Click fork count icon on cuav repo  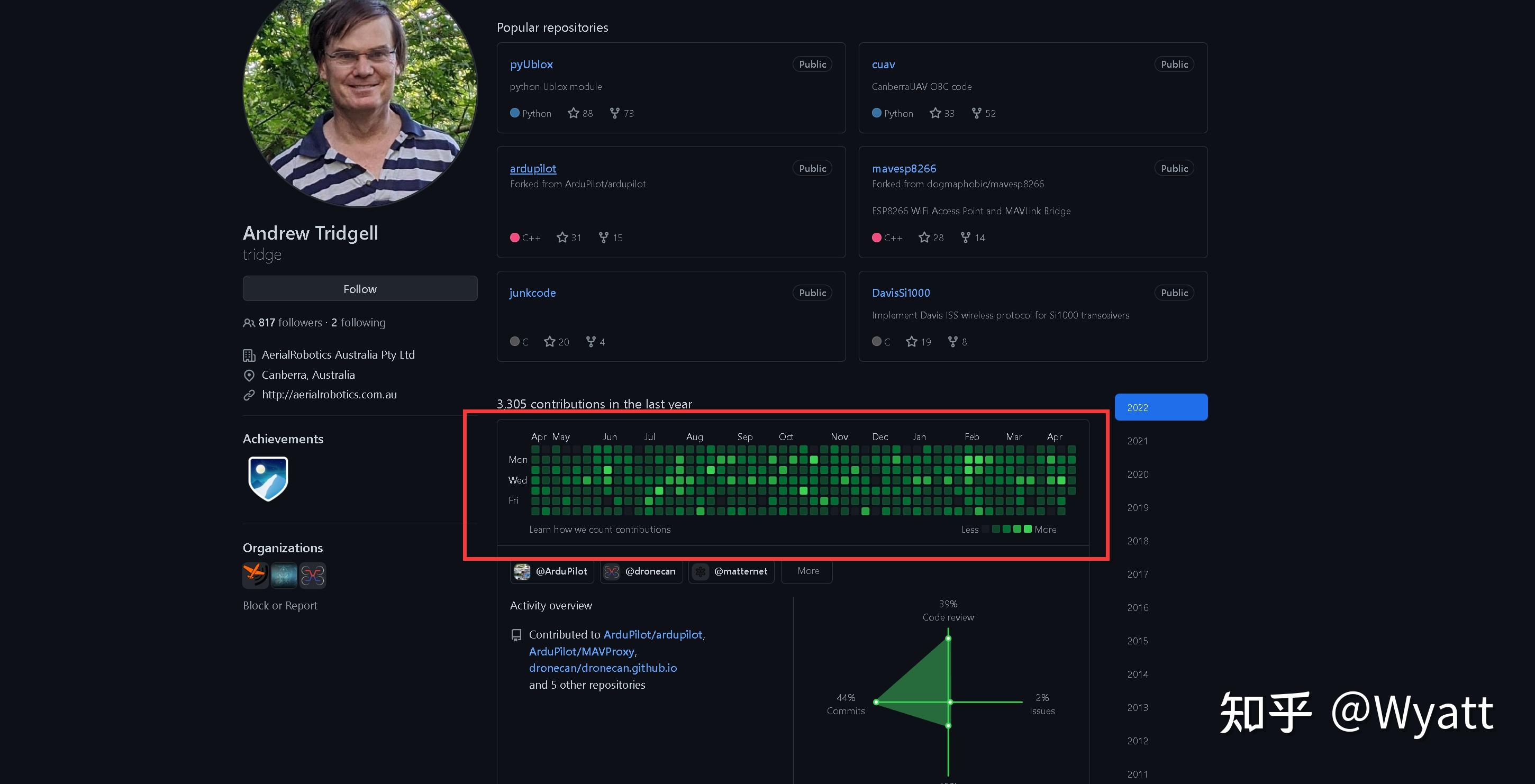pyautogui.click(x=976, y=113)
